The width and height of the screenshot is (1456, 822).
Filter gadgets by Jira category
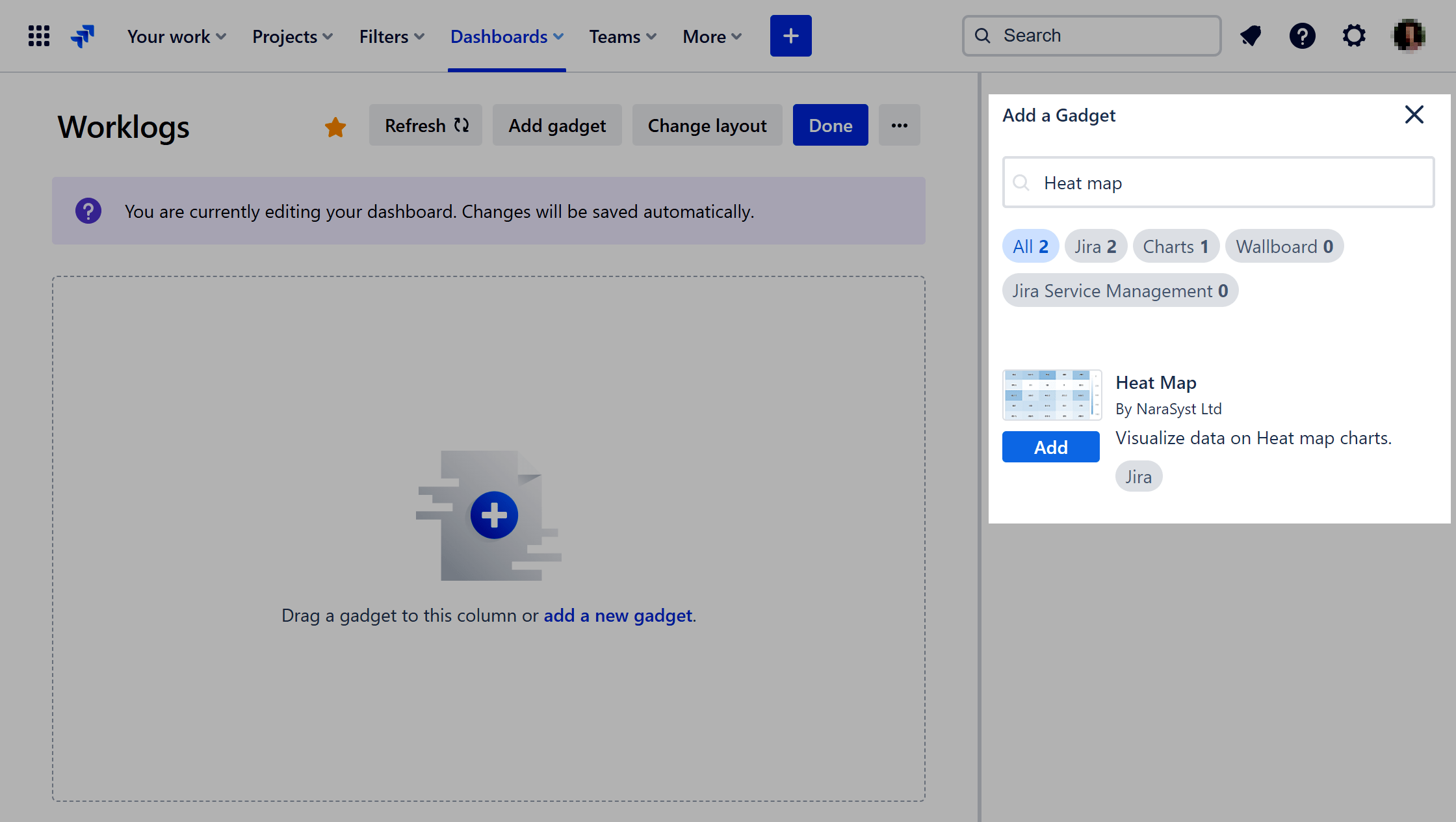[x=1096, y=246]
